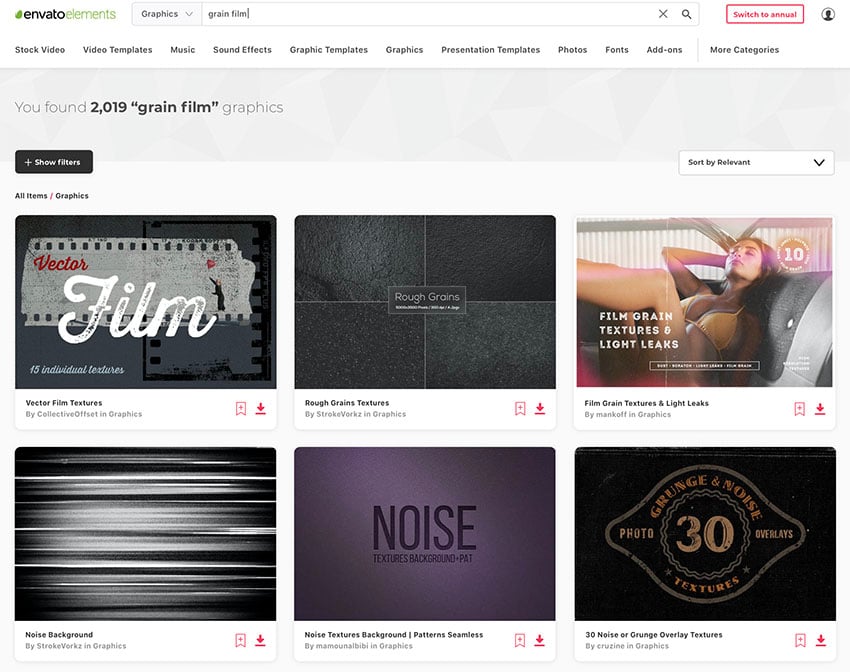
Task: Open the More Categories menu
Action: pyautogui.click(x=743, y=49)
